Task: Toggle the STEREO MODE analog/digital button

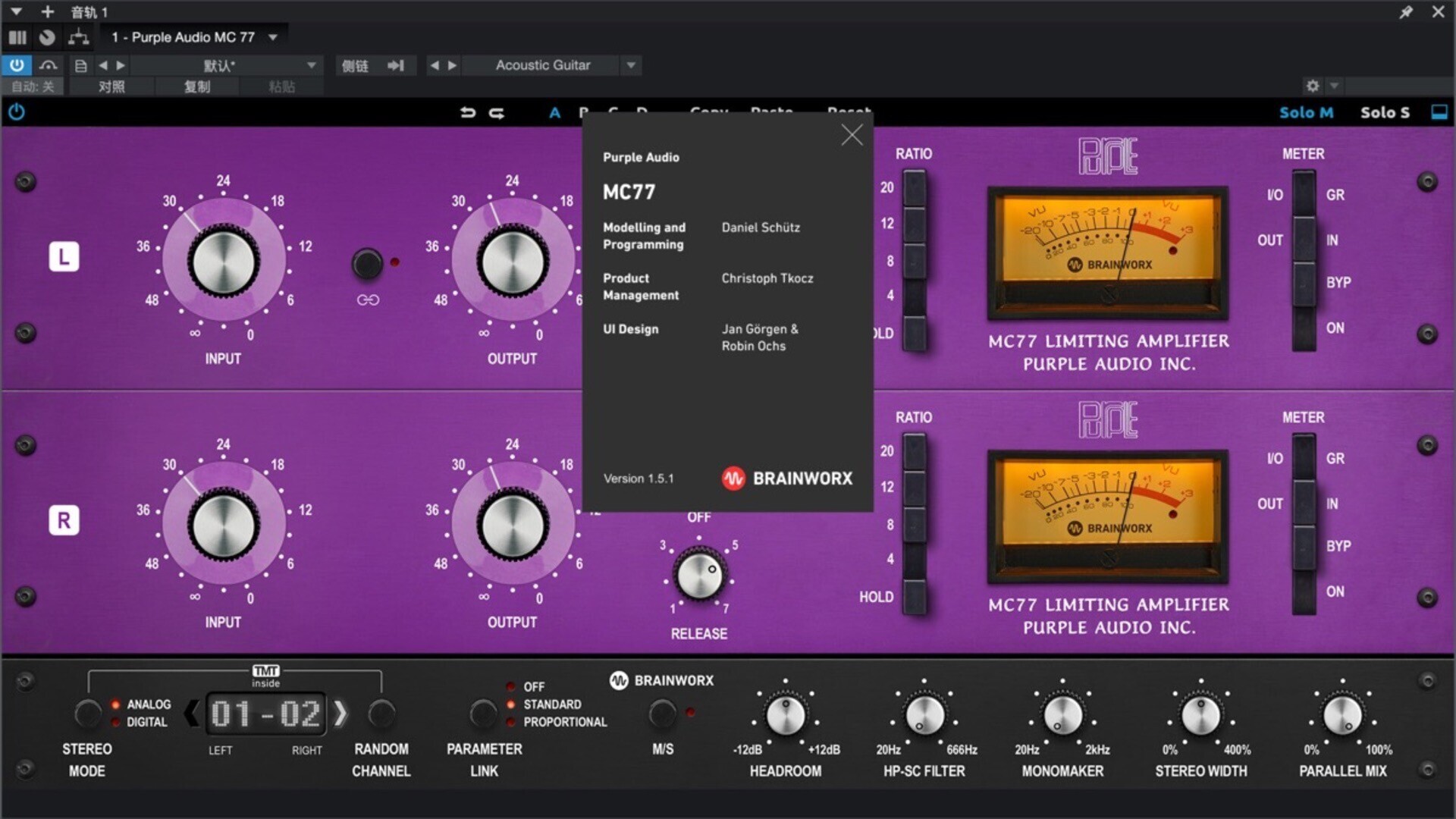Action: (87, 714)
